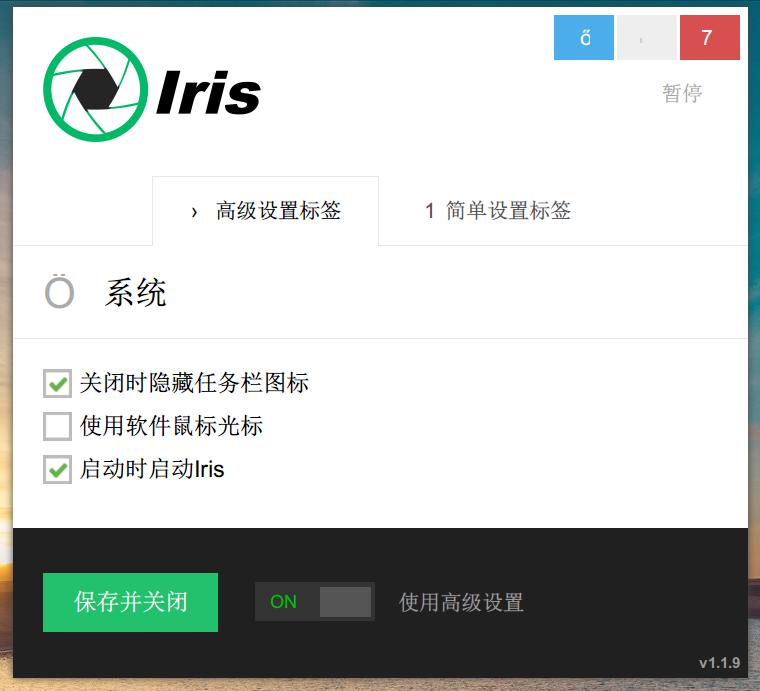Image resolution: width=760 pixels, height=691 pixels.
Task: Click the Iris aperture logo
Action: pos(95,90)
